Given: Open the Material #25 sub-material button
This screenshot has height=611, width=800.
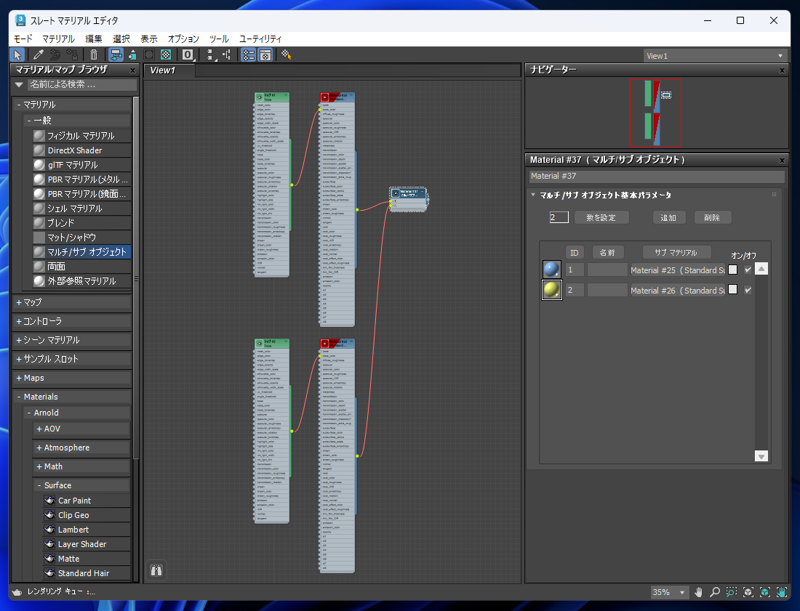Looking at the screenshot, I should pyautogui.click(x=678, y=270).
